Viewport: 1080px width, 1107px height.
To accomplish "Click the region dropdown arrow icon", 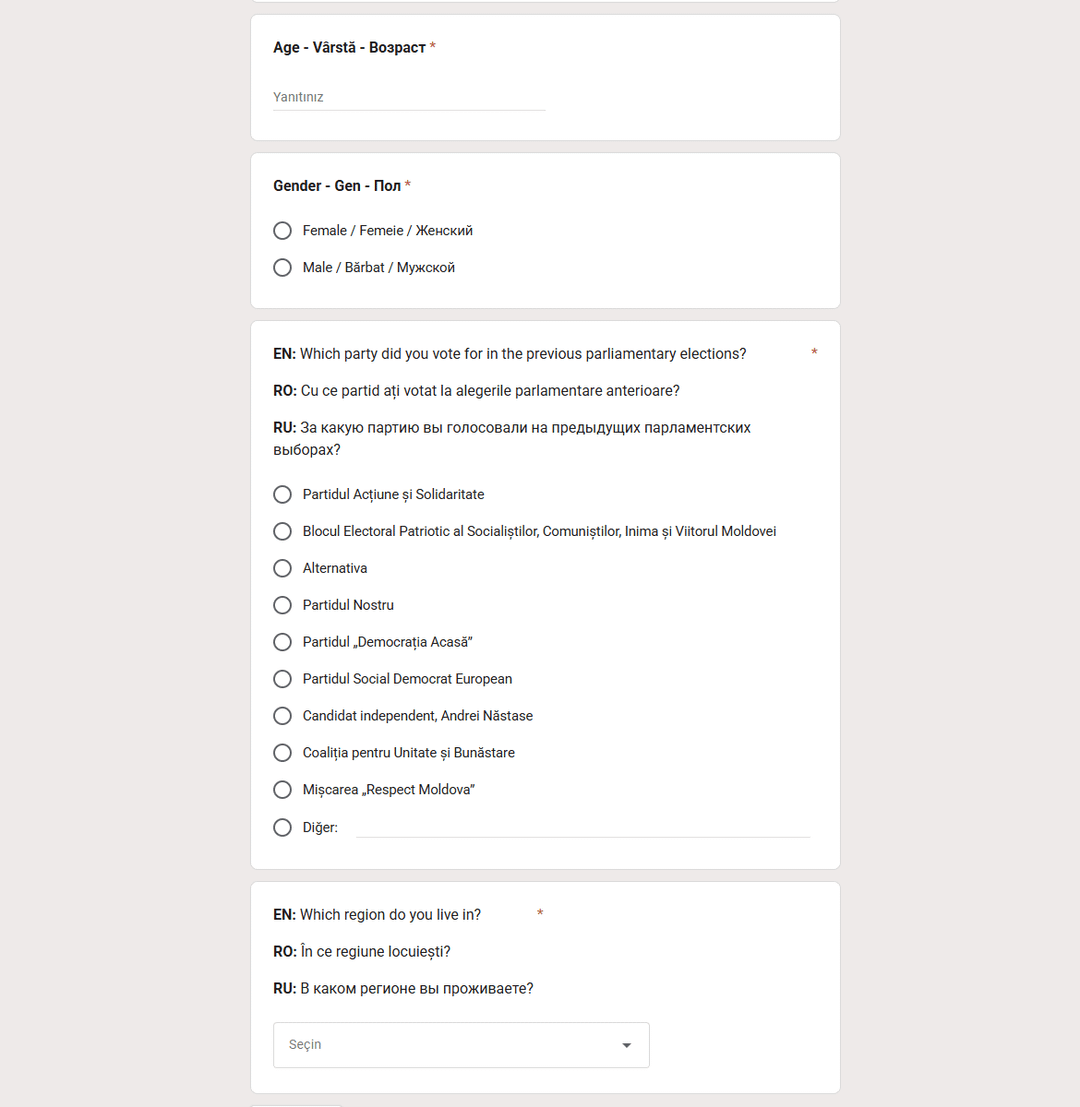I will [627, 1045].
